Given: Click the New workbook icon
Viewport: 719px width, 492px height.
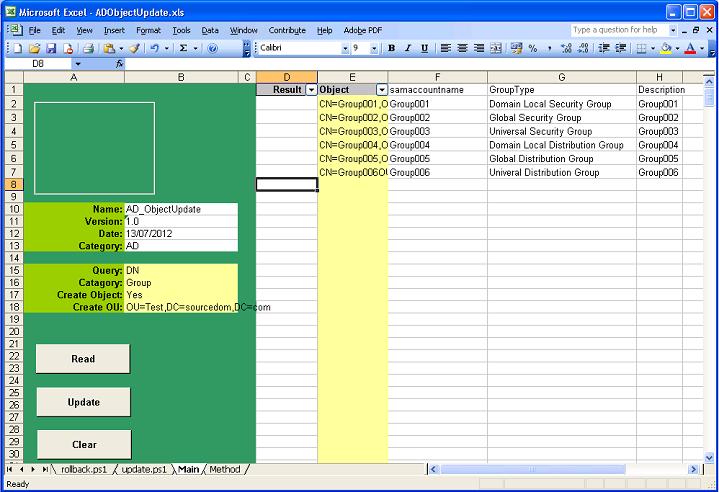Looking at the screenshot, I should tap(18, 48).
